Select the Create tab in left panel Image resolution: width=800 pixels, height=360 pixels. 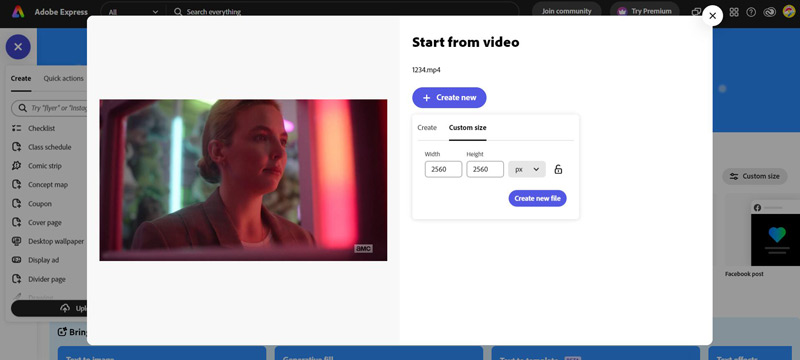(21, 79)
